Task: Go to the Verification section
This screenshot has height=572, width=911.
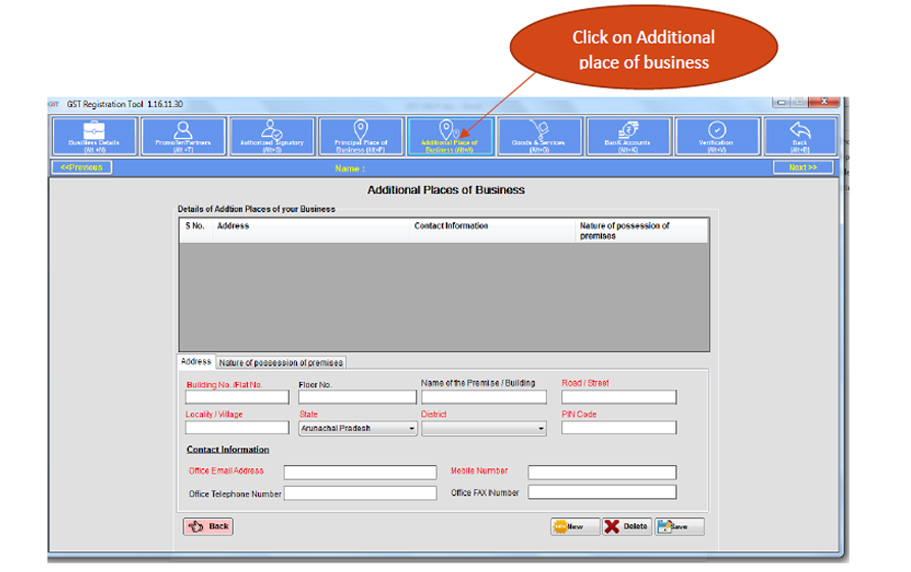Action: [x=716, y=137]
